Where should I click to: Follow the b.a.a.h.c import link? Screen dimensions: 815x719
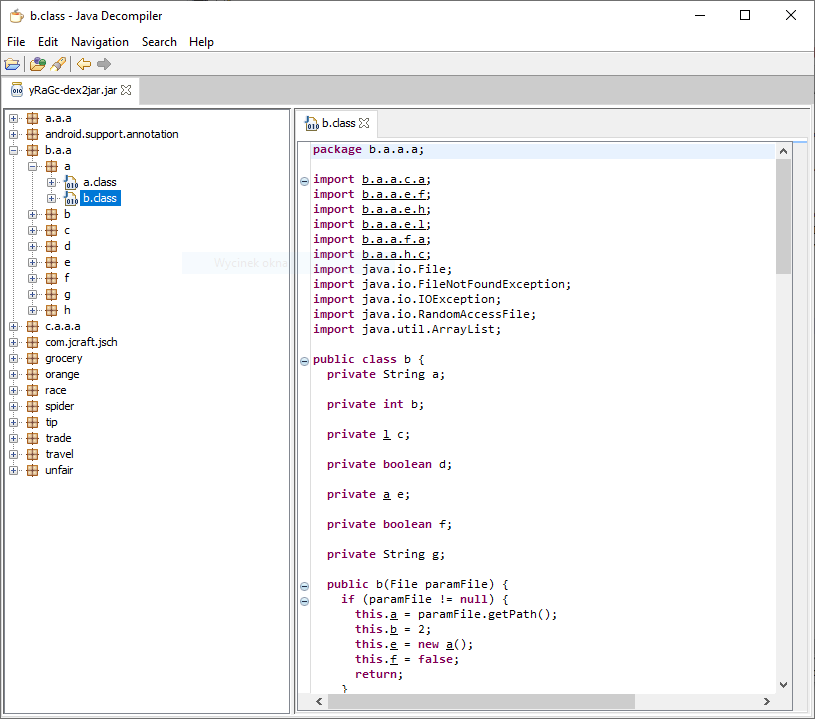click(395, 254)
